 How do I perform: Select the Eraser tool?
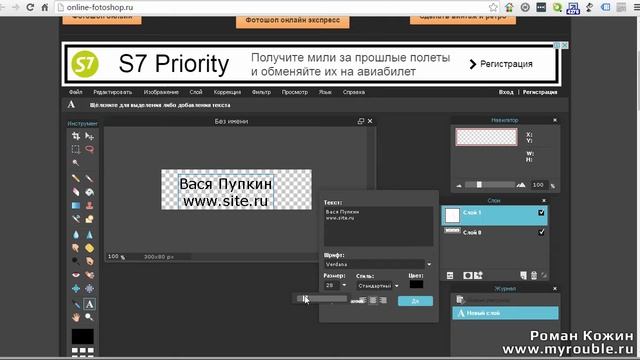pos(76,192)
